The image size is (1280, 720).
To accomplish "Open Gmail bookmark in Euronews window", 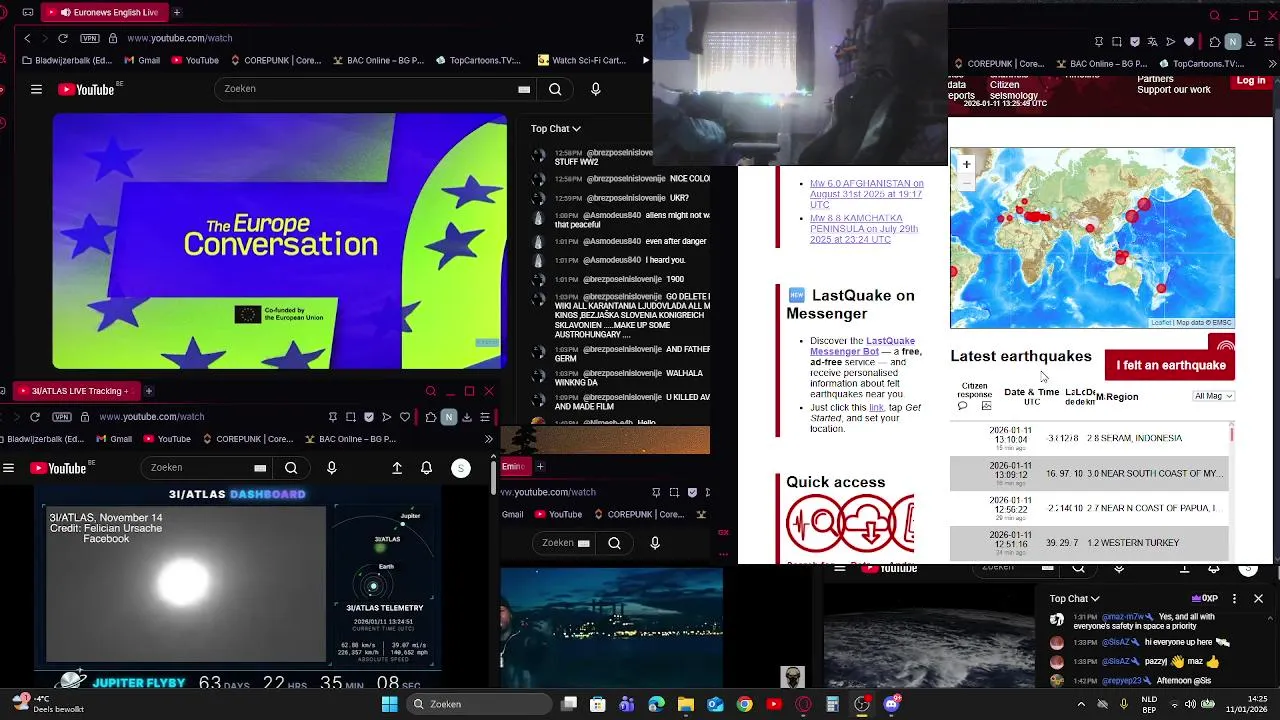I will [x=141, y=60].
